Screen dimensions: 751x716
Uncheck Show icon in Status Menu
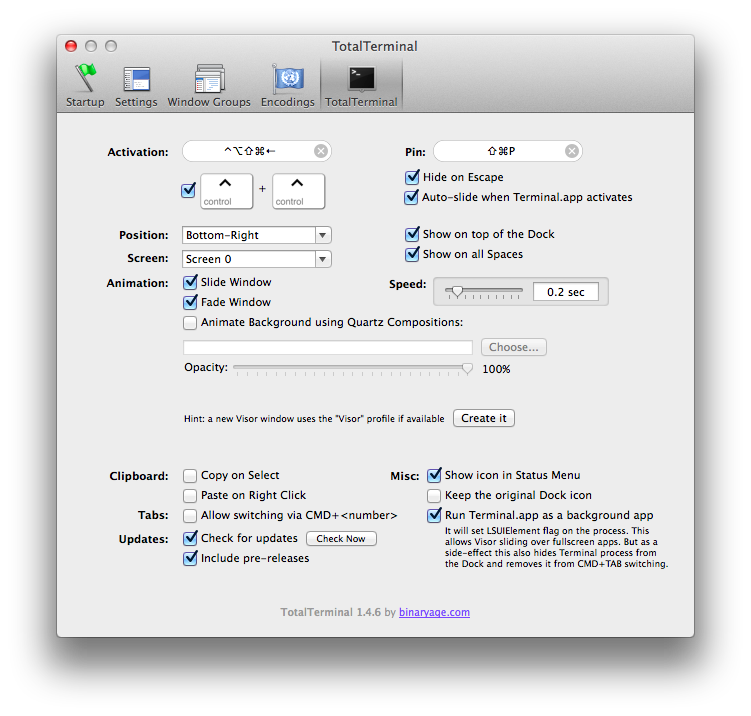[434, 475]
